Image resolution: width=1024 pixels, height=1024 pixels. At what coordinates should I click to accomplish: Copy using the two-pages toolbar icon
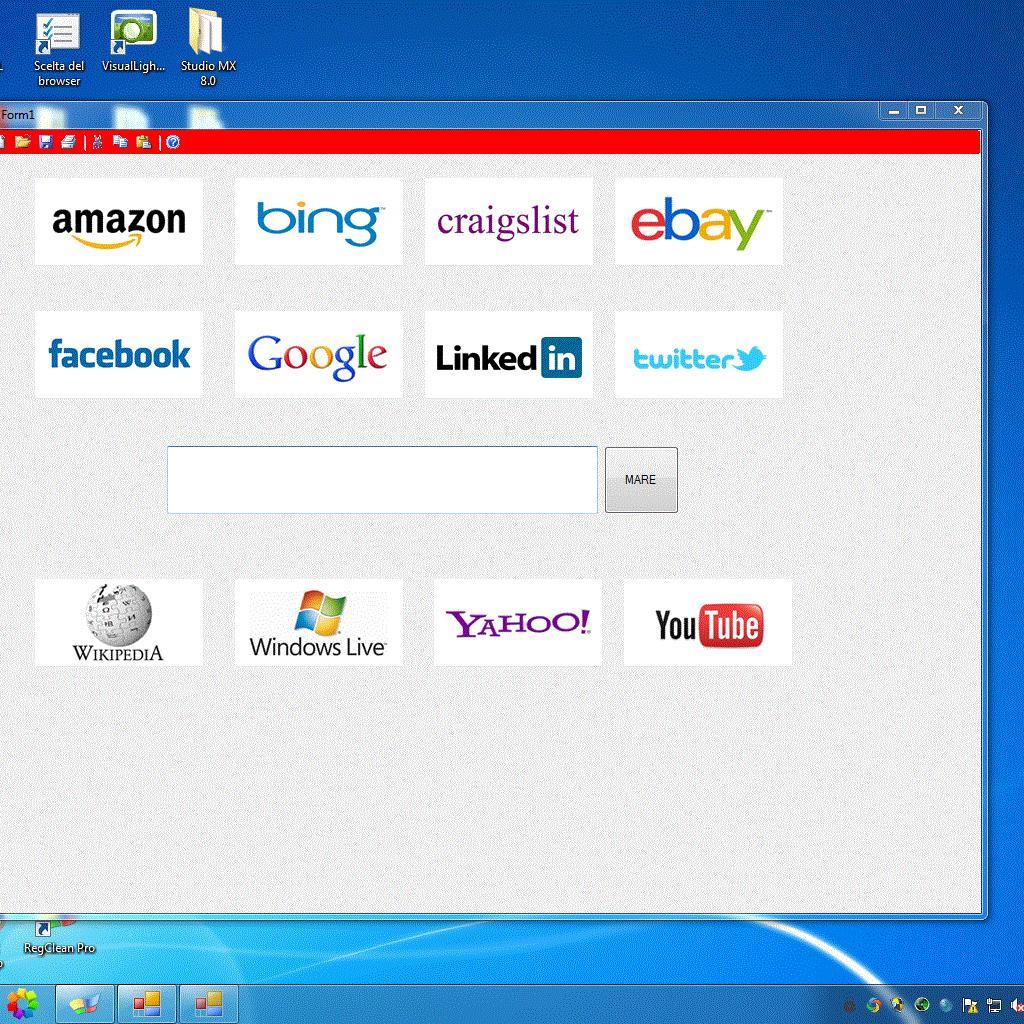pos(120,142)
